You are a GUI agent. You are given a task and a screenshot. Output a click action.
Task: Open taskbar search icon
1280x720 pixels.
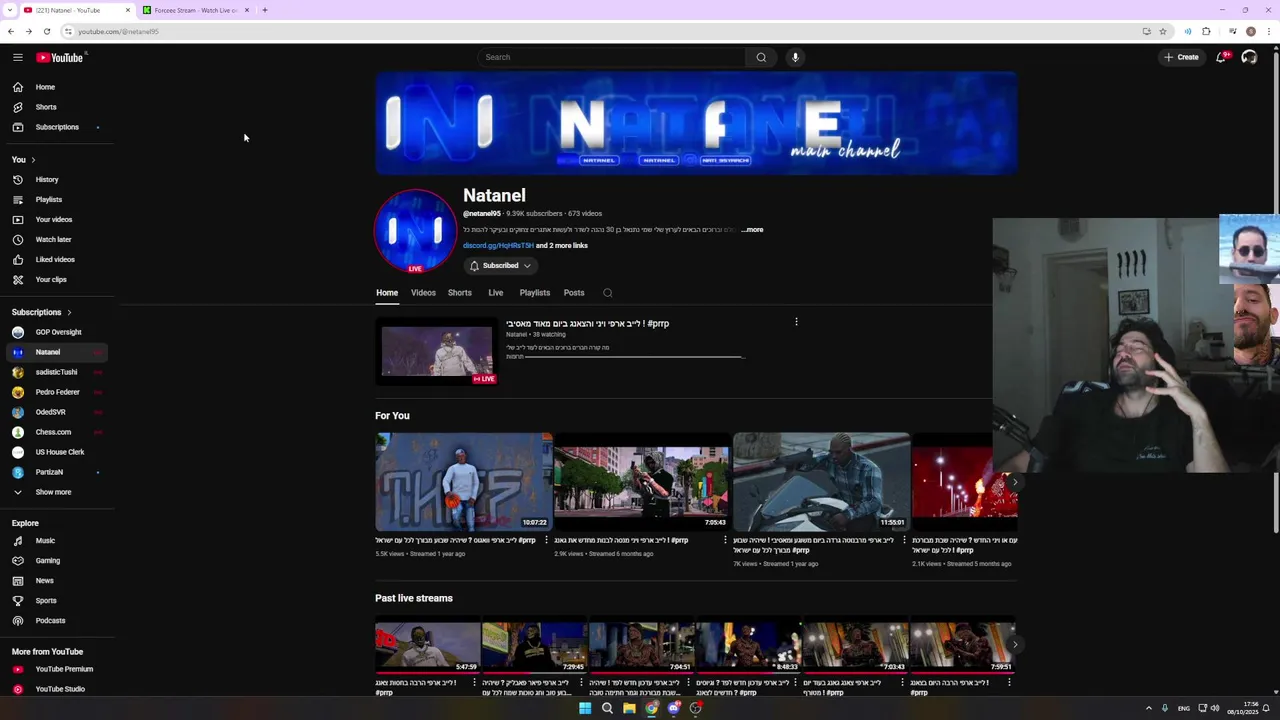(607, 708)
